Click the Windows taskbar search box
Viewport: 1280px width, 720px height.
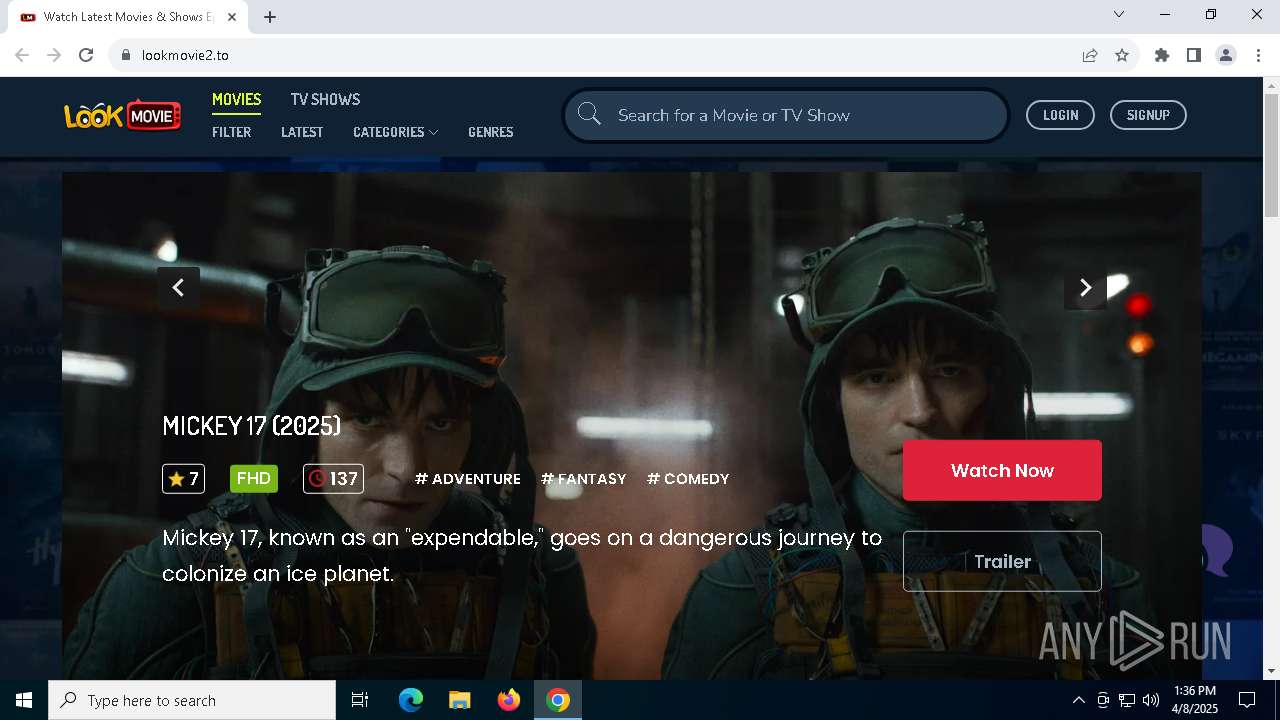click(x=192, y=700)
